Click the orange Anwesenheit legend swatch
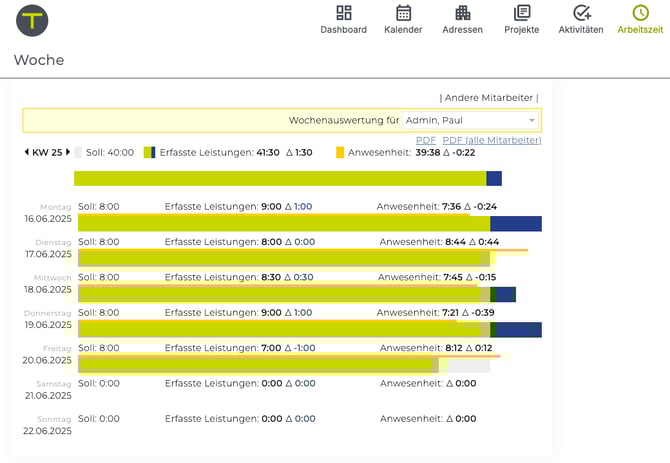The image size is (670, 463). point(340,152)
